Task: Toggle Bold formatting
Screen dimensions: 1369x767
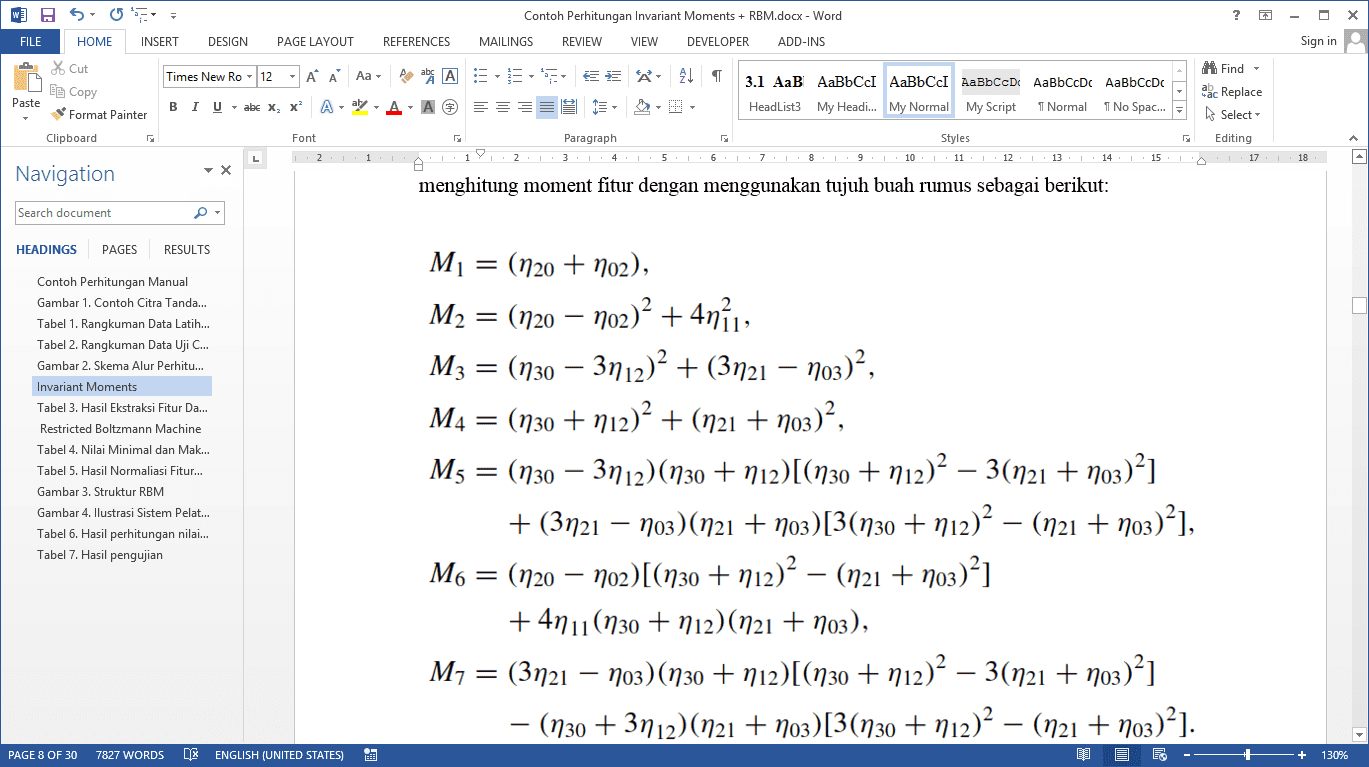Action: [x=173, y=107]
